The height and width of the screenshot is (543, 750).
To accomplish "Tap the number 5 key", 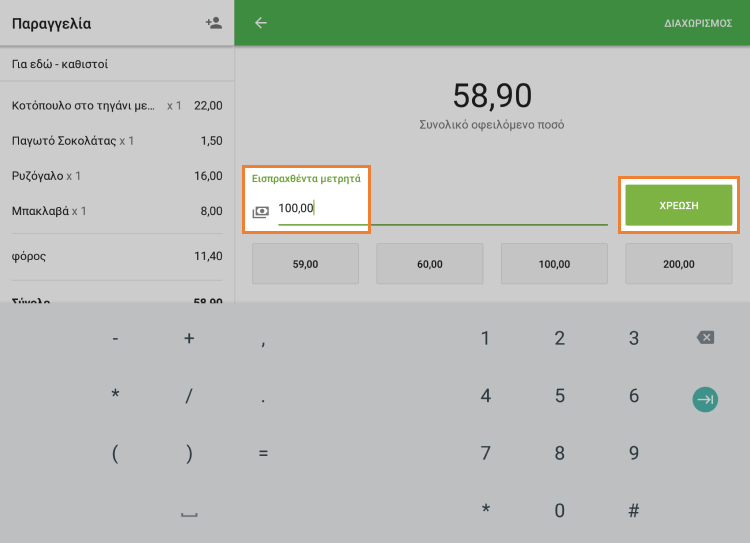I will tap(560, 396).
